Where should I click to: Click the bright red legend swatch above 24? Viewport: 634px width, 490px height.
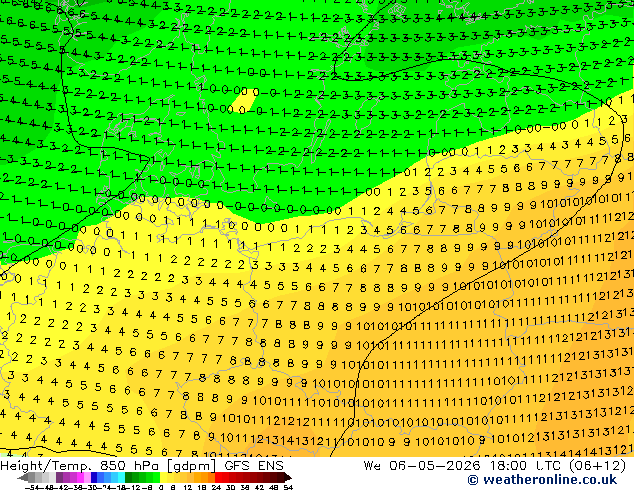click(218, 477)
